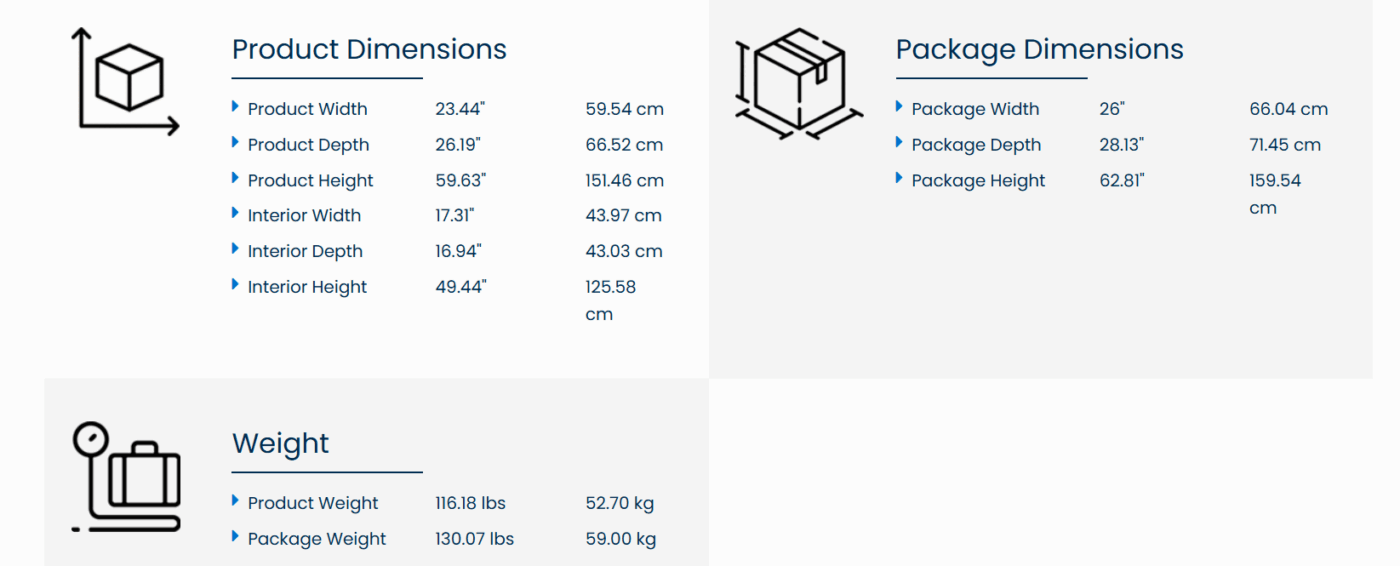Select the Product Weight 116.18 lbs value
The height and width of the screenshot is (566, 1400).
(470, 503)
